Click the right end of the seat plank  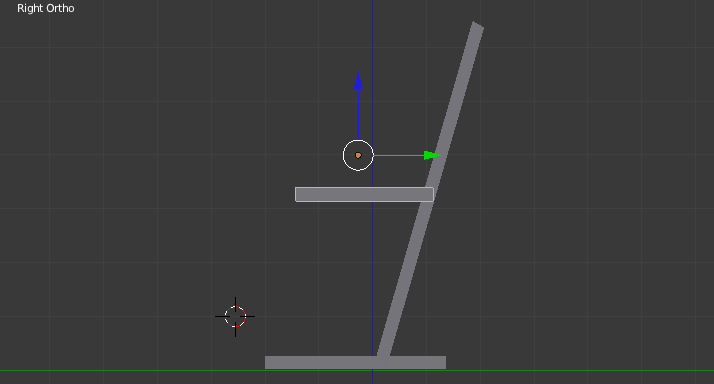(430, 195)
